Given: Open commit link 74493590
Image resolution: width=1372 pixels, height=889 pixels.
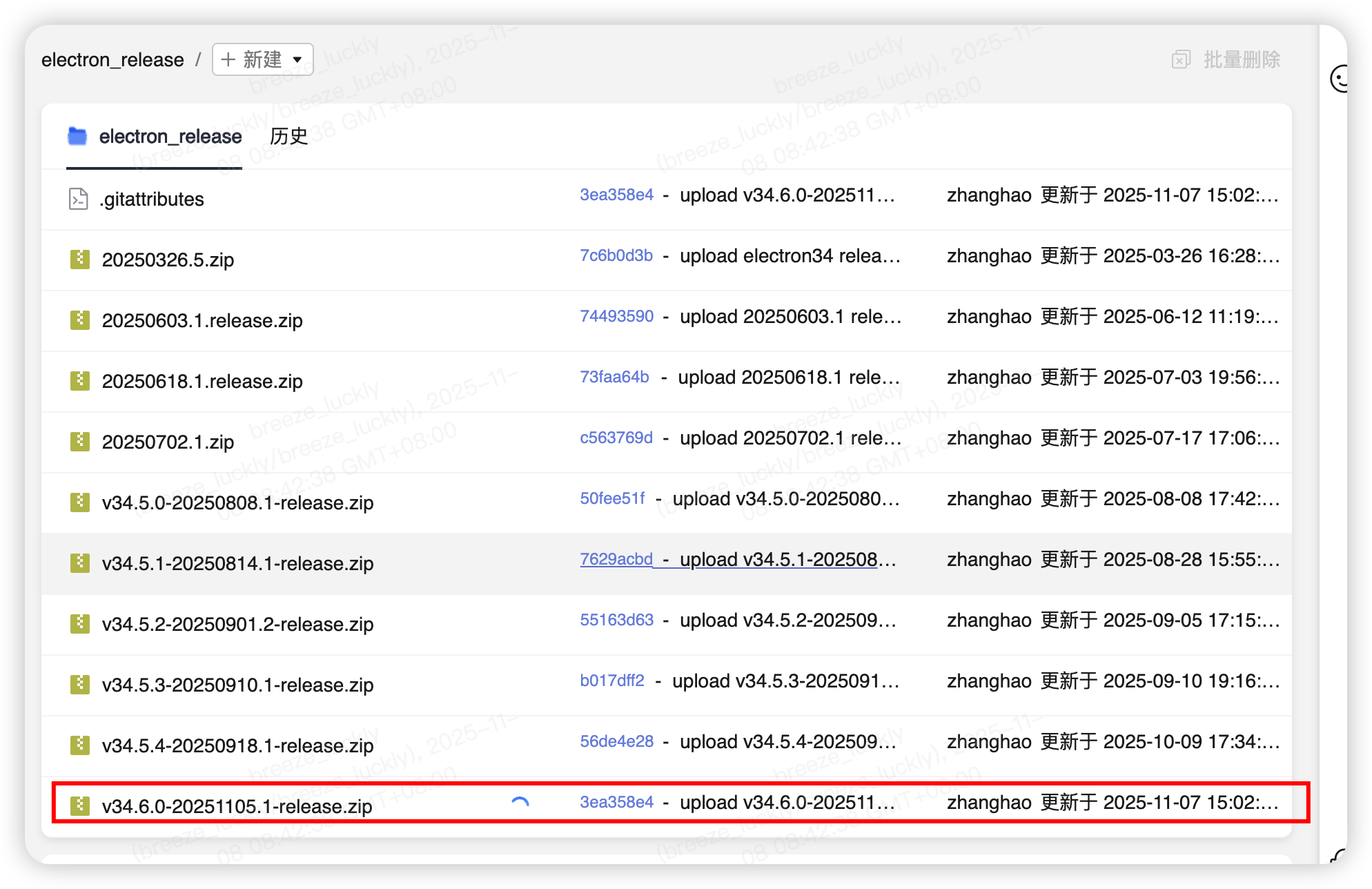Looking at the screenshot, I should pos(616,316).
